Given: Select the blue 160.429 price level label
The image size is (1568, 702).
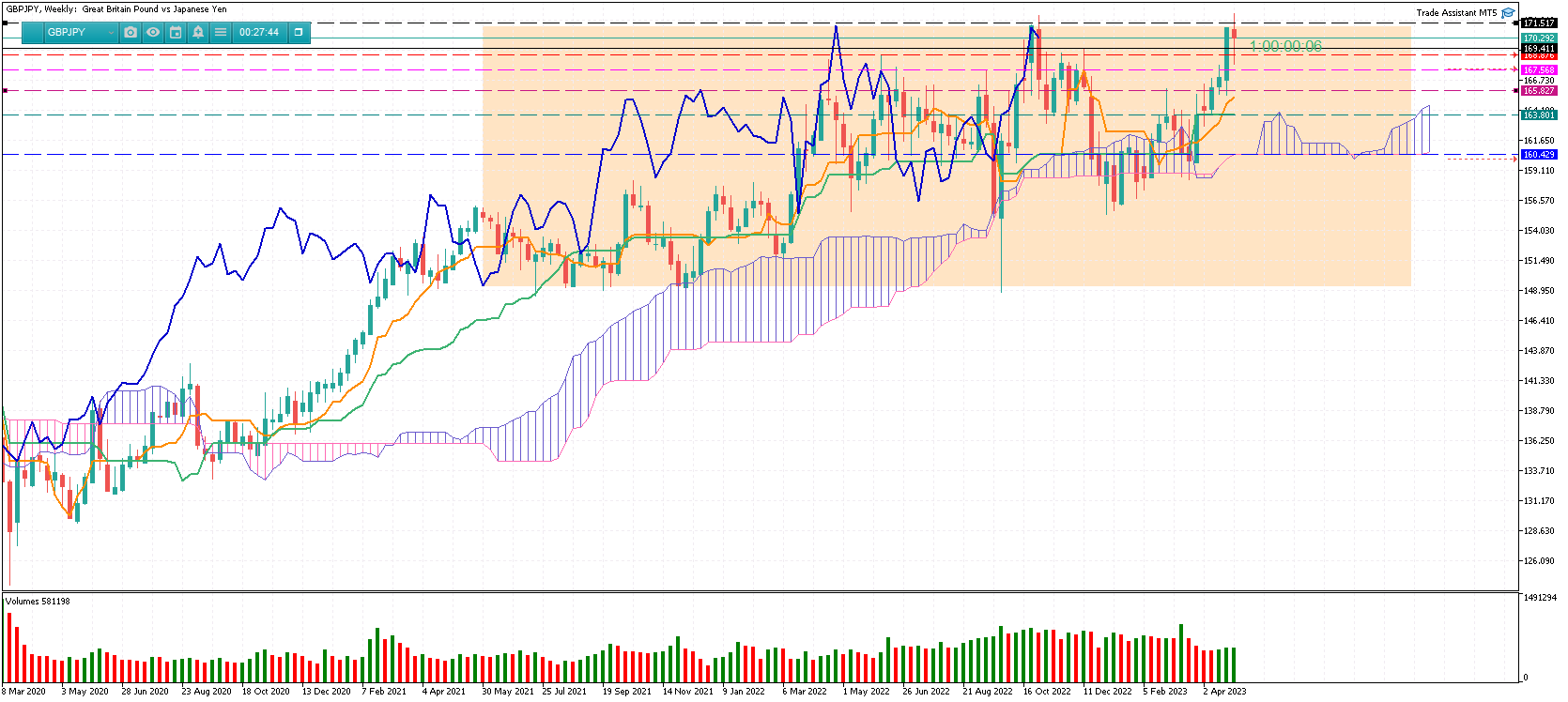Looking at the screenshot, I should (x=1539, y=154).
